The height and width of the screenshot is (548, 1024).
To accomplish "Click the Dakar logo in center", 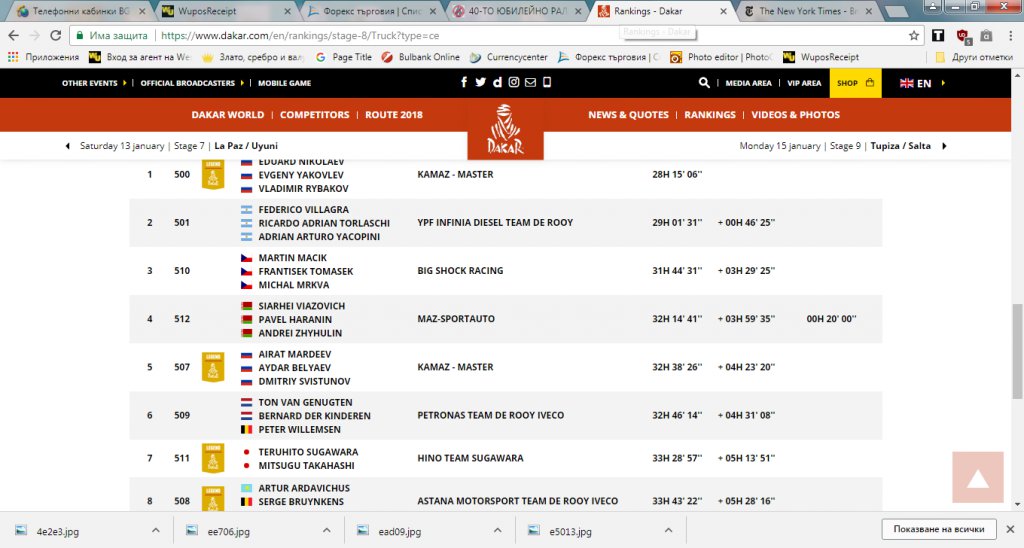I will (505, 129).
